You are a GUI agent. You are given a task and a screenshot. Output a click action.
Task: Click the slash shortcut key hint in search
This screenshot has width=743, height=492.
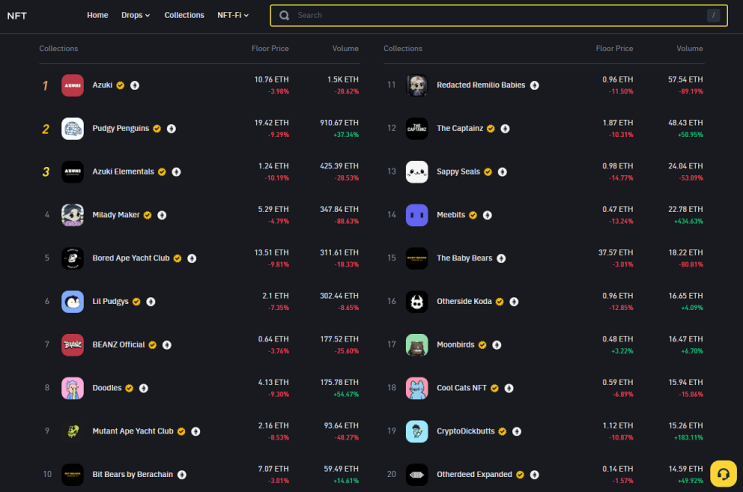(x=713, y=16)
